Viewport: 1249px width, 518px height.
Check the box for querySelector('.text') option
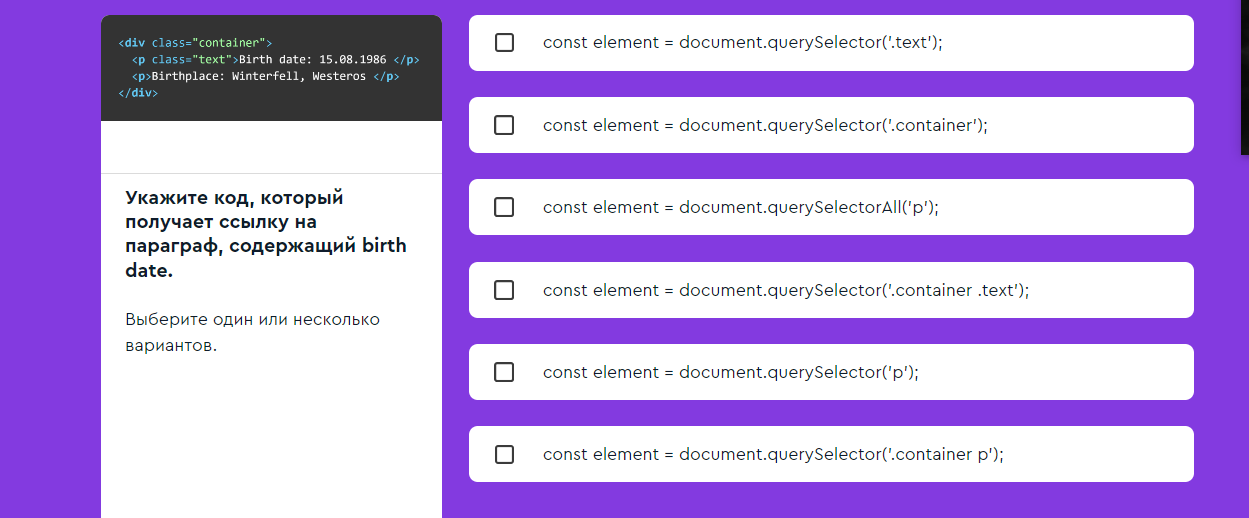pyautogui.click(x=505, y=43)
